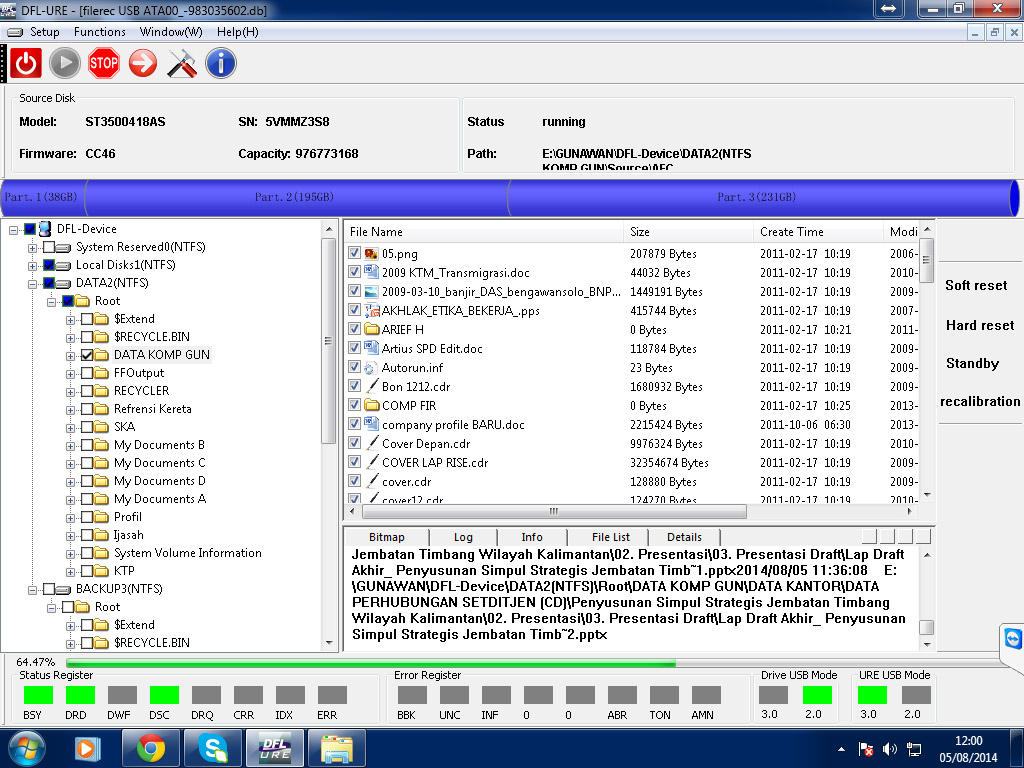This screenshot has height=768, width=1024.
Task: Expand the My Documents B folder
Action: coord(71,445)
